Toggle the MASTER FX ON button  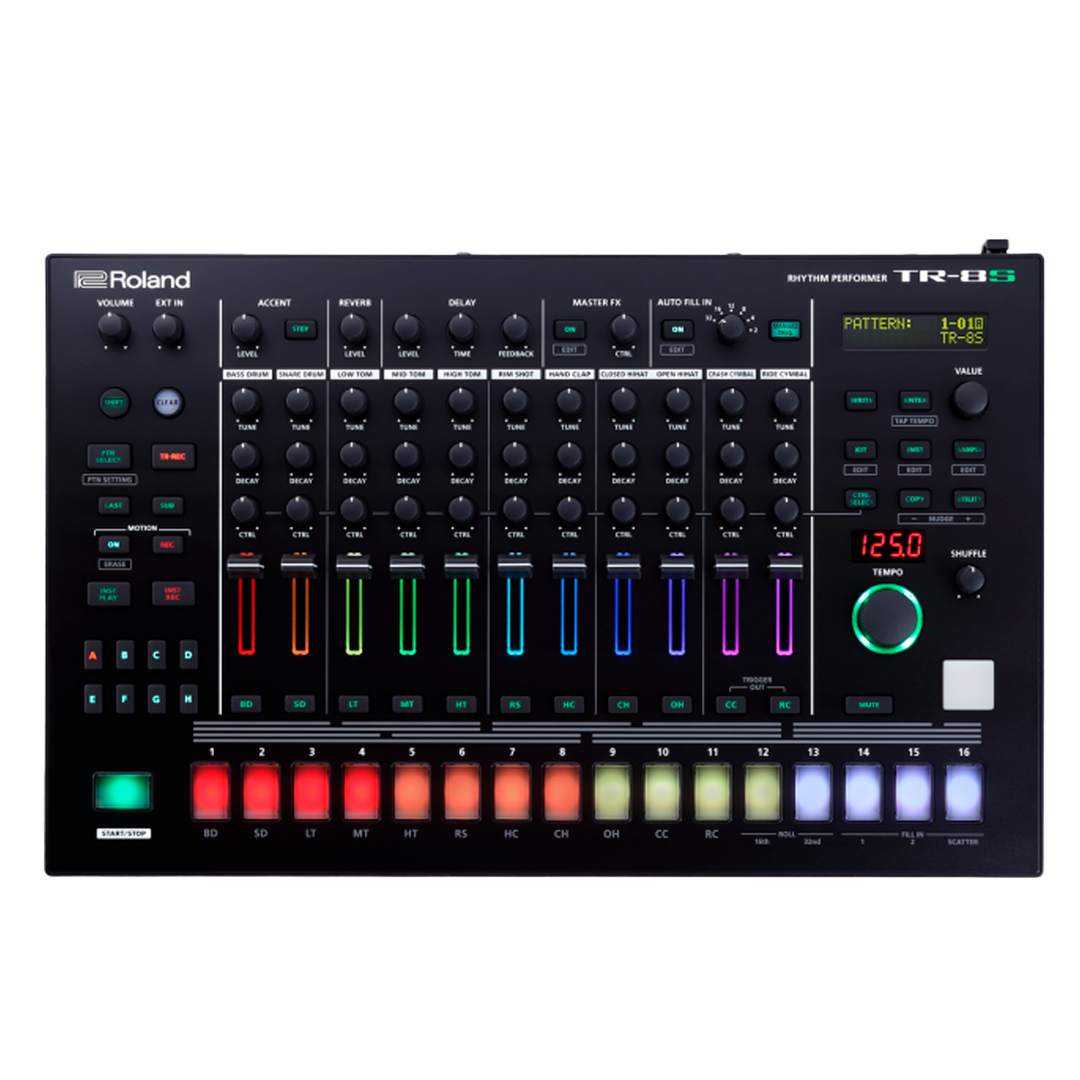(x=570, y=329)
